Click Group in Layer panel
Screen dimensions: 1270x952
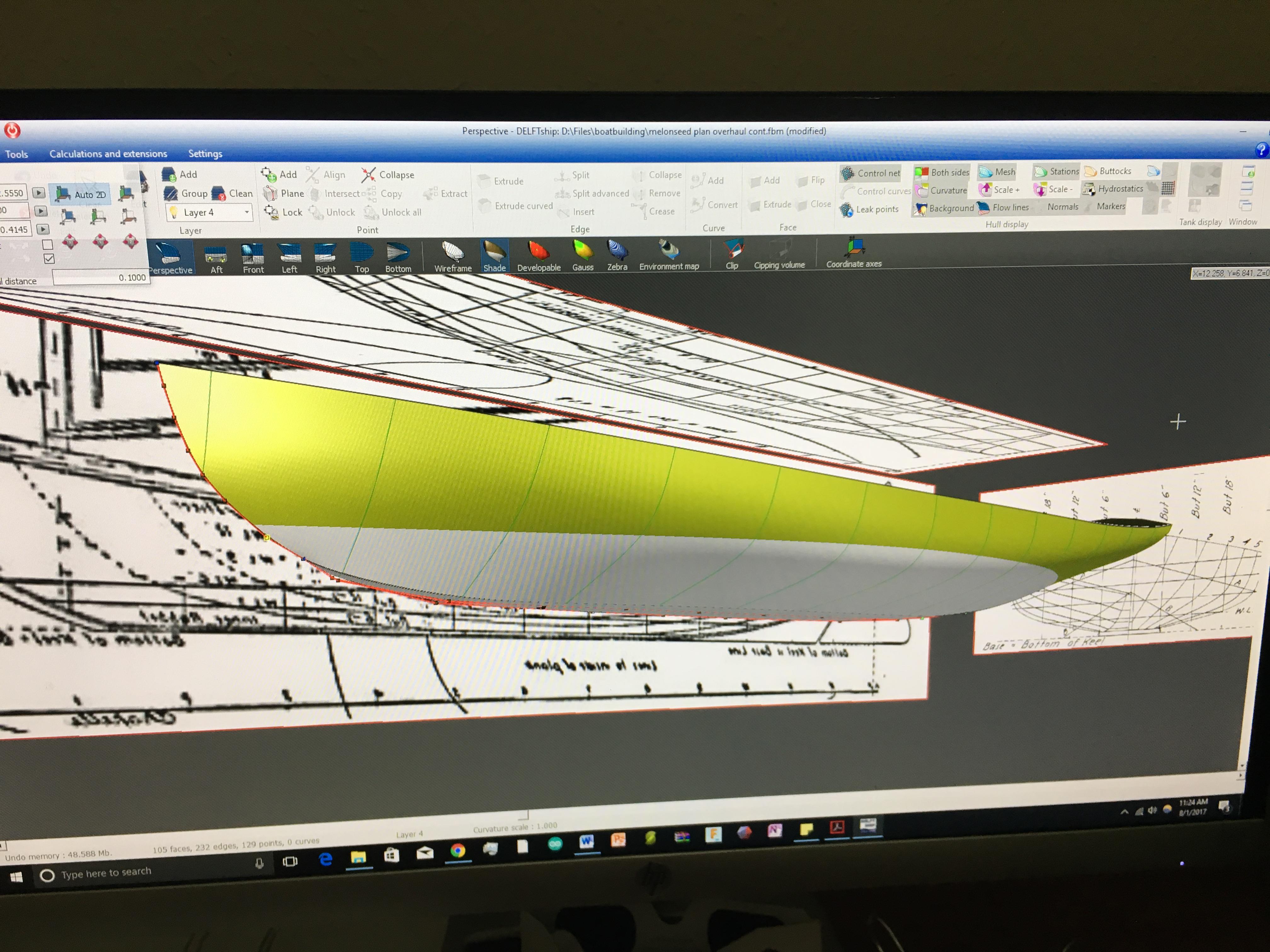pos(186,193)
